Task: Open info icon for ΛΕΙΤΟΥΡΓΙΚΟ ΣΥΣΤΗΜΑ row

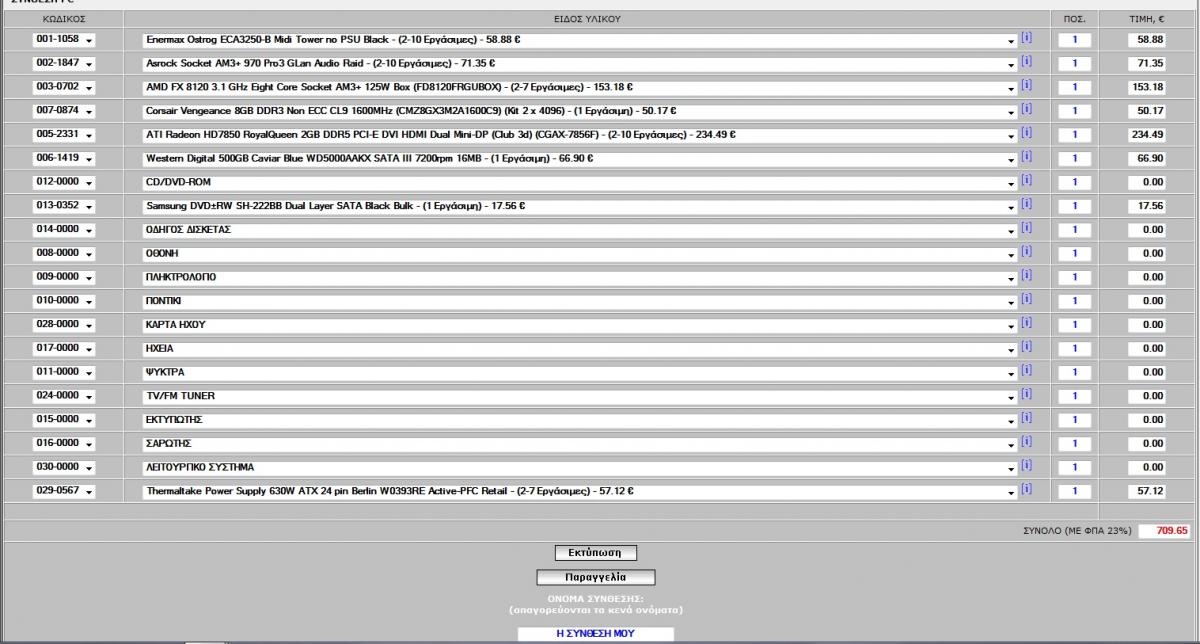Action: pos(1026,466)
